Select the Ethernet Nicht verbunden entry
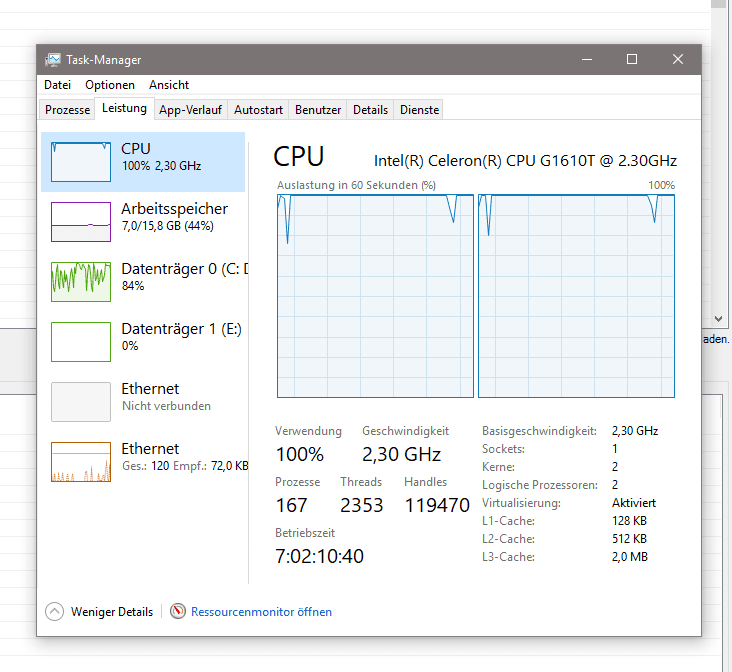This screenshot has height=672, width=732. coord(143,402)
